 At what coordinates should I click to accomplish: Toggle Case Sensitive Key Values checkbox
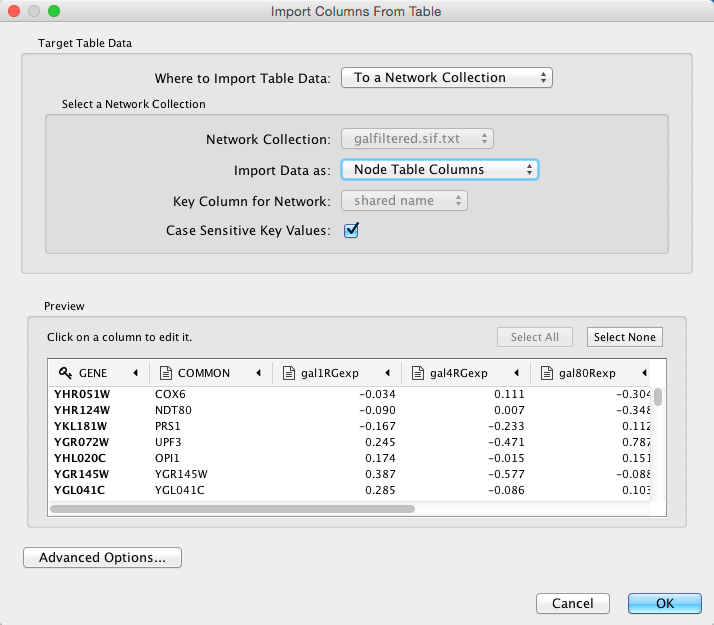click(351, 230)
